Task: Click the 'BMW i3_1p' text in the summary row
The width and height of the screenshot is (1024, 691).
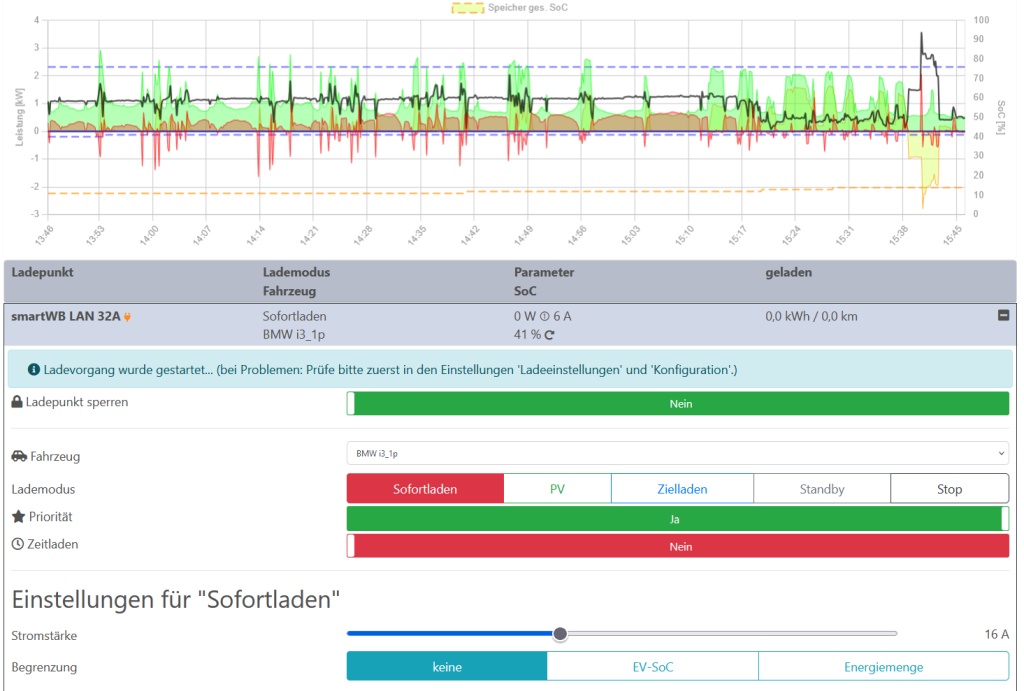Action: pyautogui.click(x=294, y=334)
